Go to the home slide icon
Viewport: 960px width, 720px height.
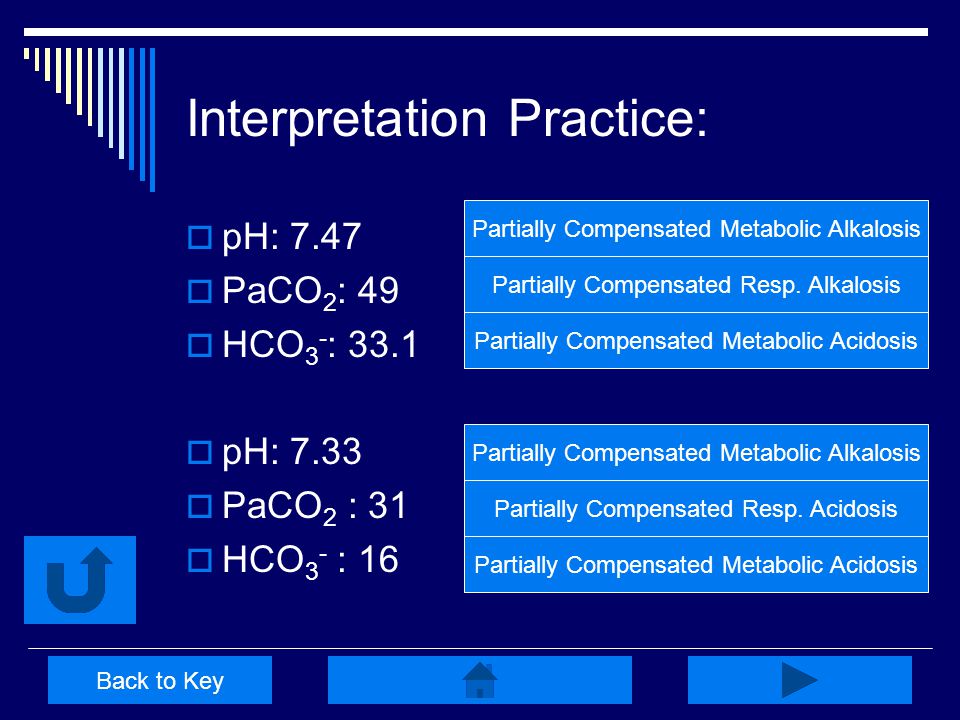479,680
